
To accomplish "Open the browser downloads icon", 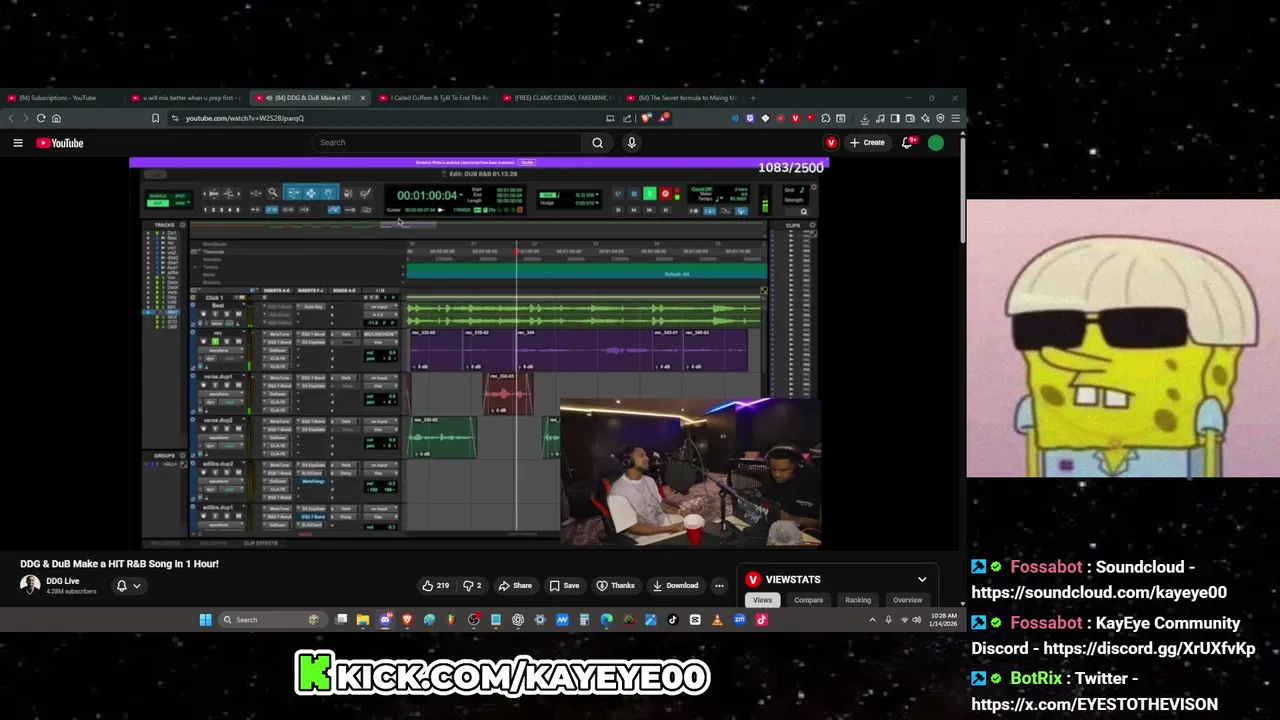I will pos(865,118).
